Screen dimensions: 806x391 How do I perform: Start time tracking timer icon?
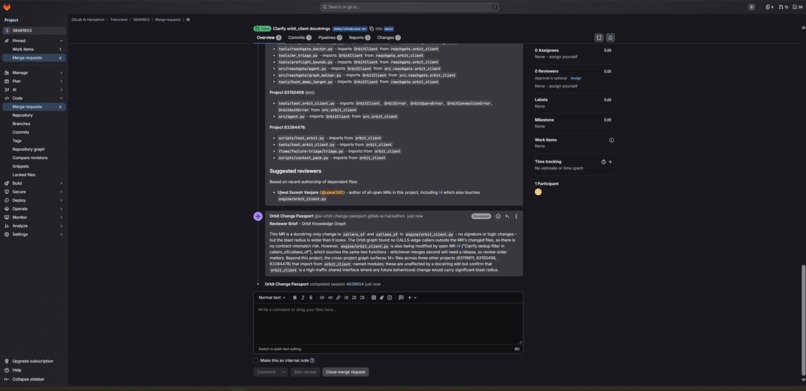point(603,161)
